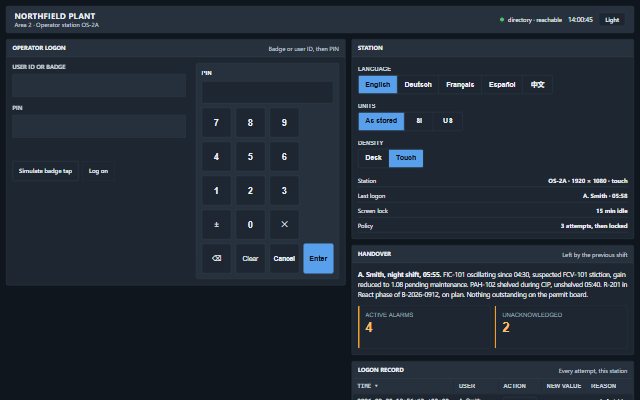Set units to US
The width and height of the screenshot is (640, 400).
pyautogui.click(x=448, y=121)
